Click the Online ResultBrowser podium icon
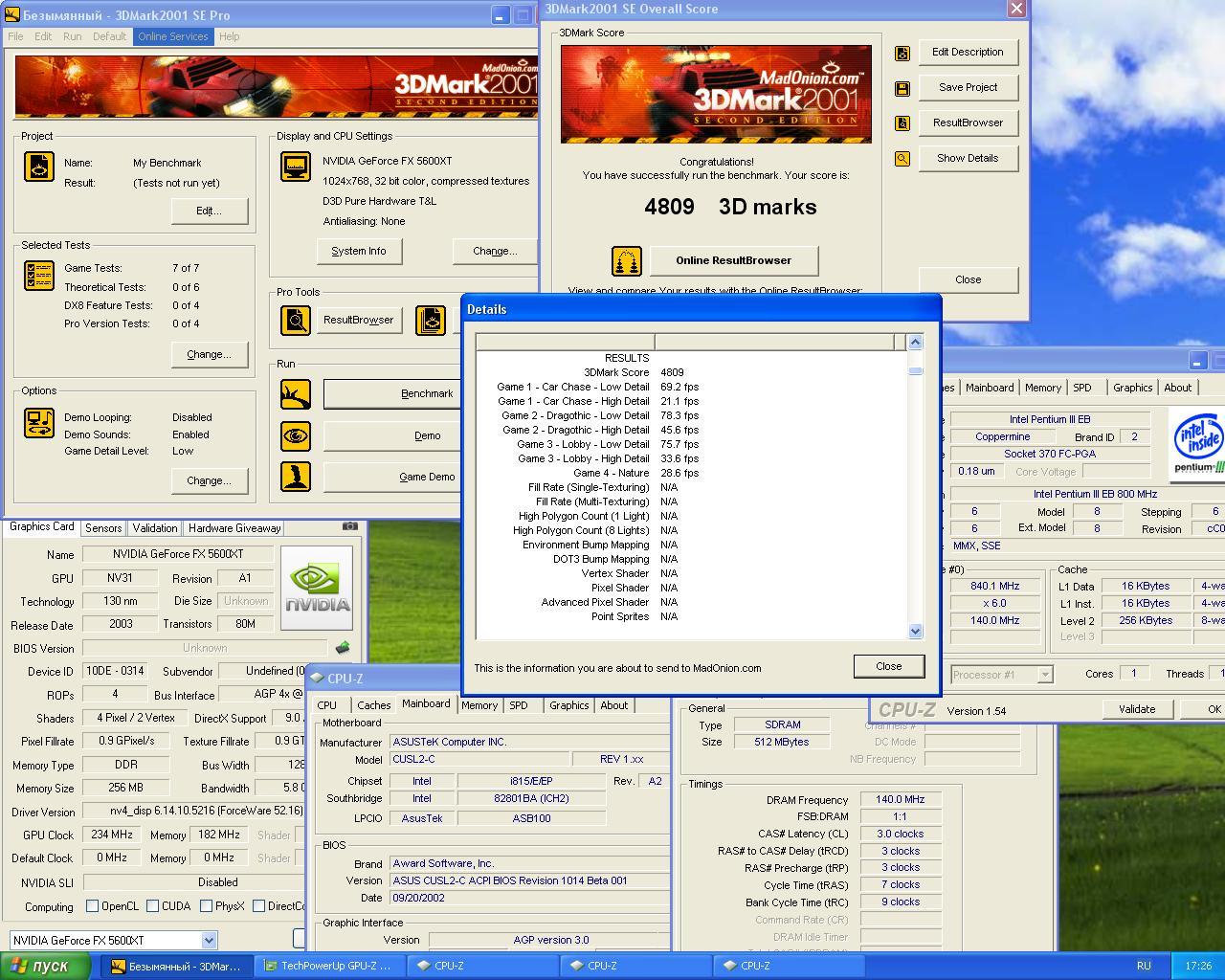The height and width of the screenshot is (980, 1225). pyautogui.click(x=626, y=260)
